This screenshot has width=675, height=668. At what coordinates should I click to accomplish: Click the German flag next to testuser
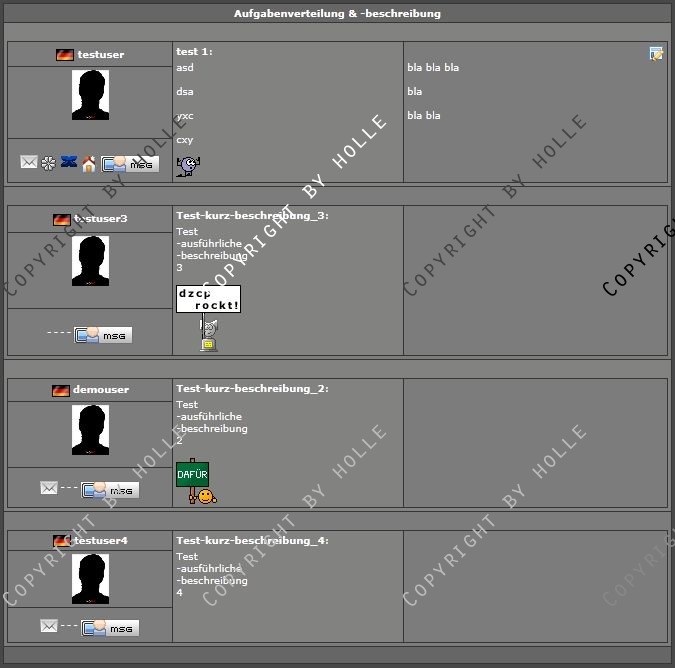(x=65, y=55)
